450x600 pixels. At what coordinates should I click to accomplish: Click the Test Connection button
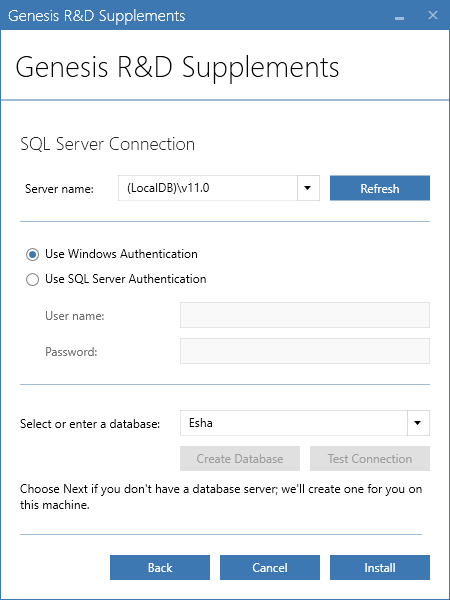[370, 458]
